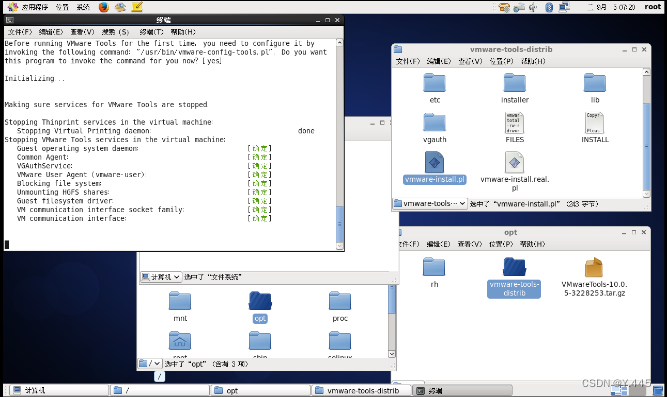Open Places (P) menu in opt window
Screen dimensions: 667x397
(502, 244)
